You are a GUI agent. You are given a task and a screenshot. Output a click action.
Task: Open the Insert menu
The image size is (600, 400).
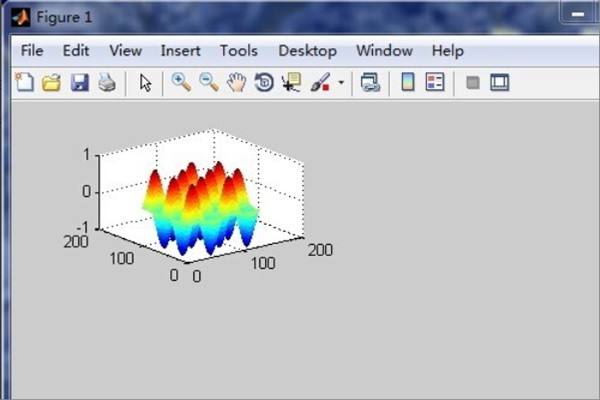(x=180, y=51)
